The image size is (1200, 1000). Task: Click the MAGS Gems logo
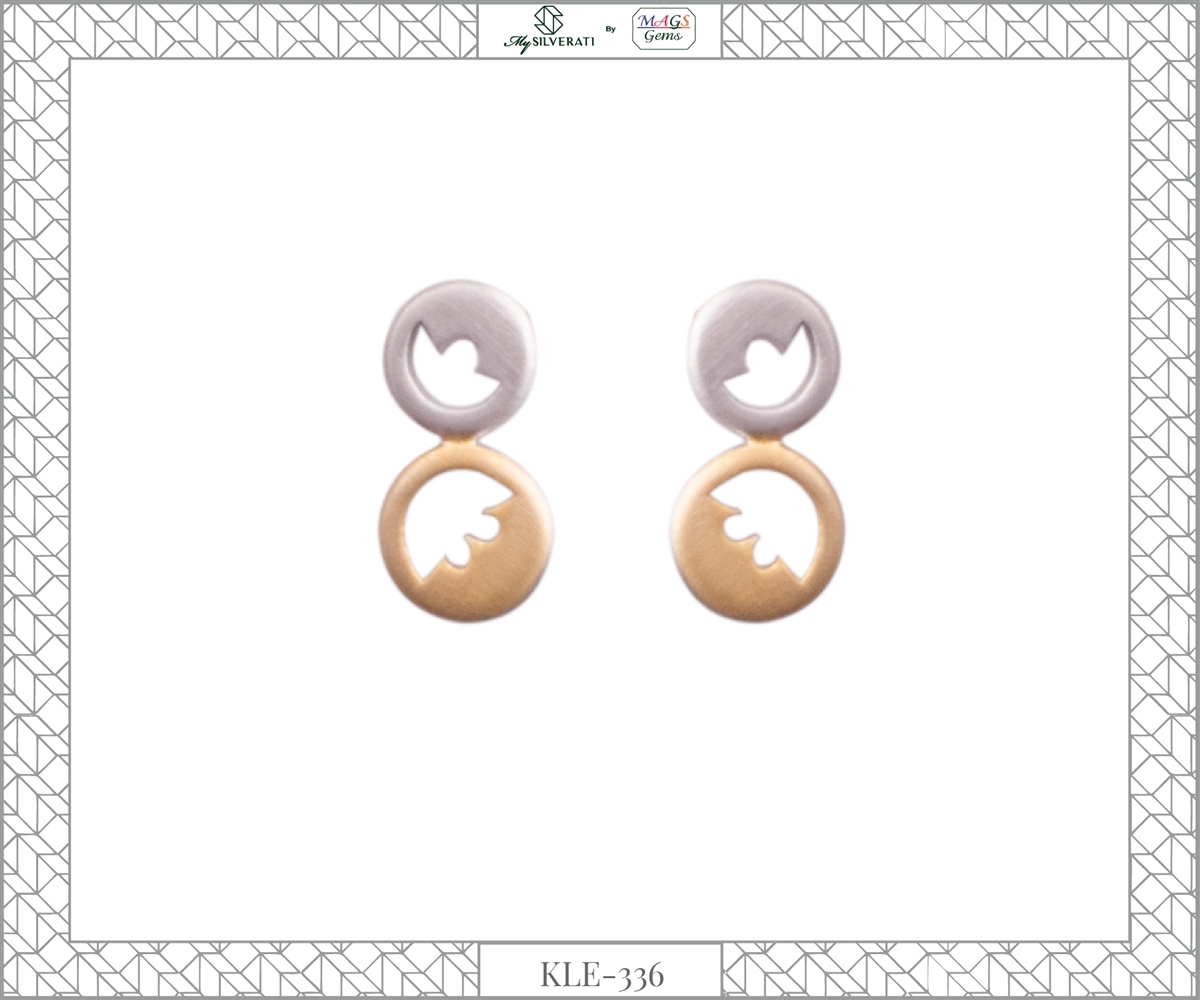pos(664,29)
